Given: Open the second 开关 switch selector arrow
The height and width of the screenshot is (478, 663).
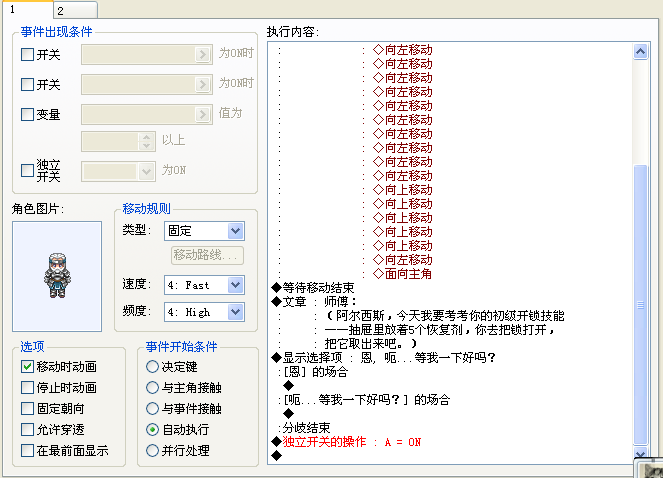Looking at the screenshot, I should pos(203,85).
